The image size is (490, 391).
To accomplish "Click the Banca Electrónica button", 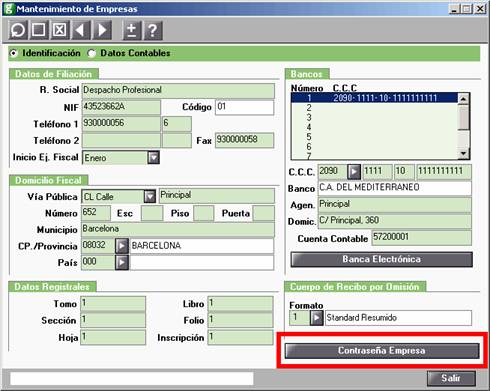I will coord(381,259).
